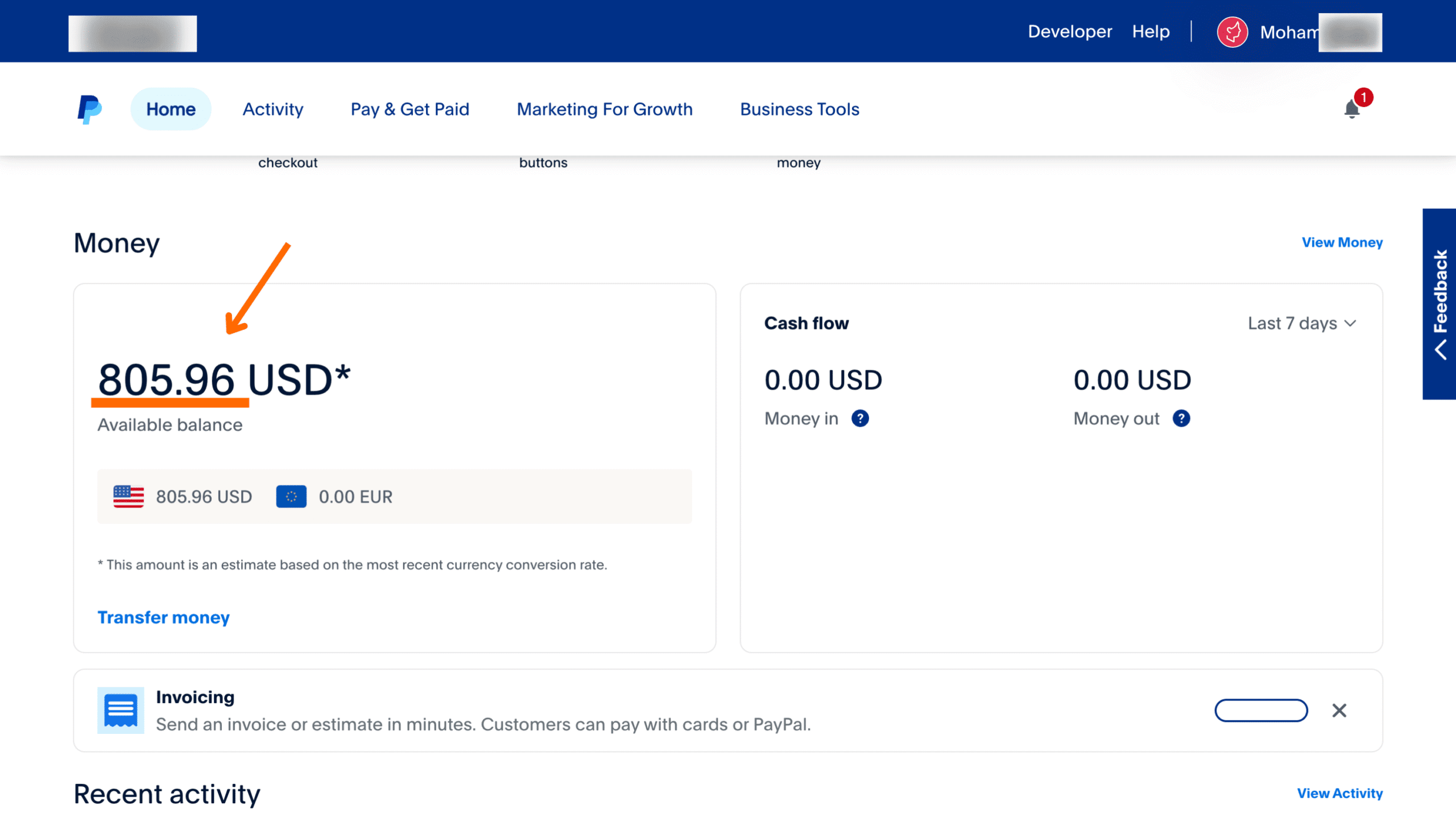Expand the Feedback side panel
Image resolution: width=1456 pixels, height=834 pixels.
1440,304
